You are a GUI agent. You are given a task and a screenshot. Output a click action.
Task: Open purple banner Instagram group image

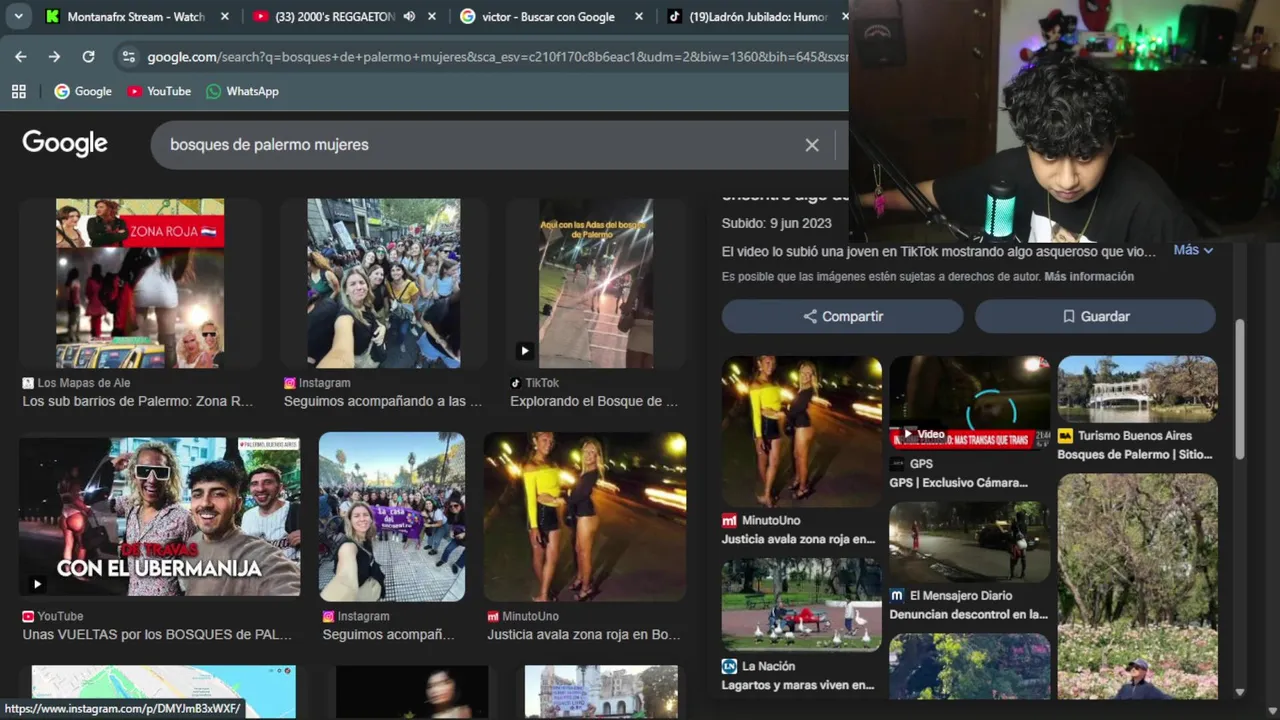pos(392,516)
